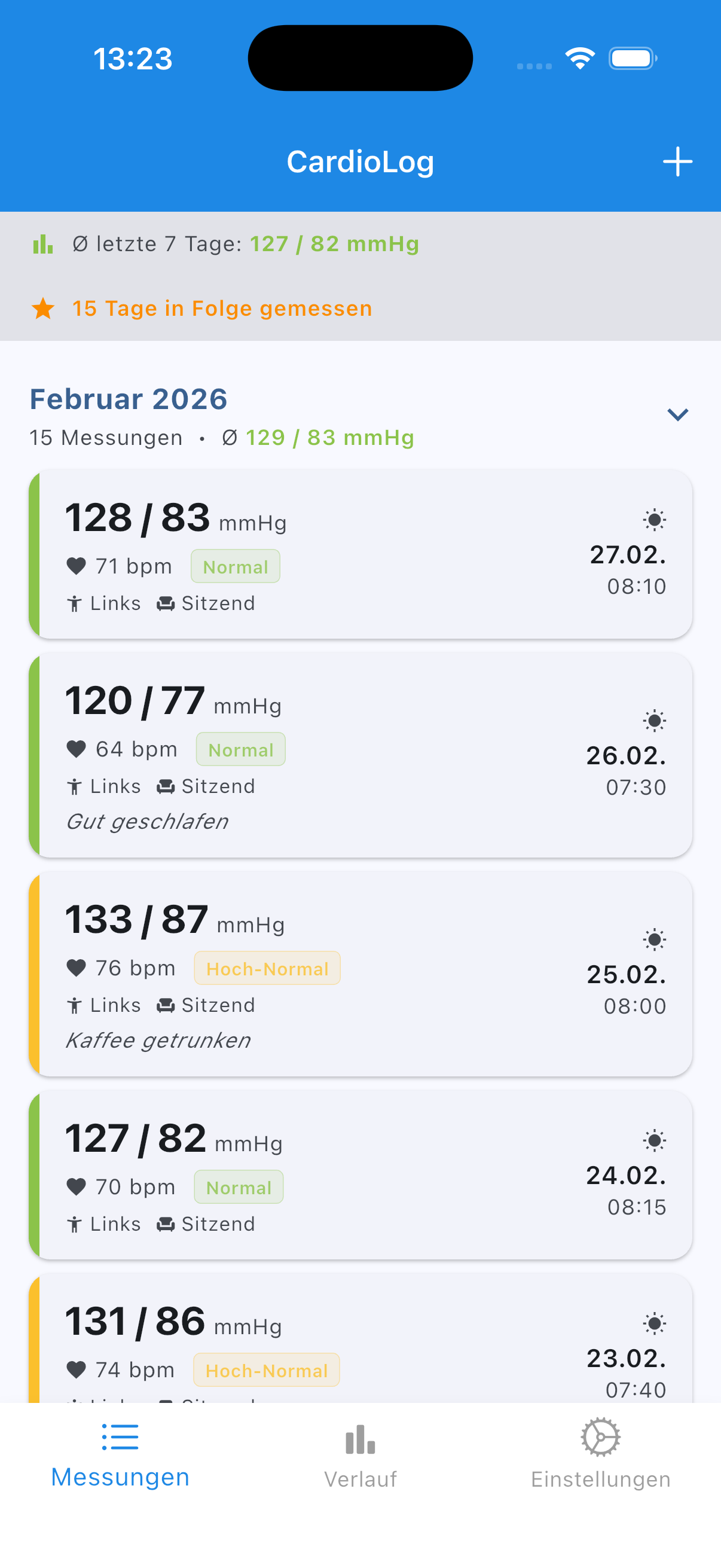Tap the arm icon beside Links on 25.02.

[x=74, y=1006]
